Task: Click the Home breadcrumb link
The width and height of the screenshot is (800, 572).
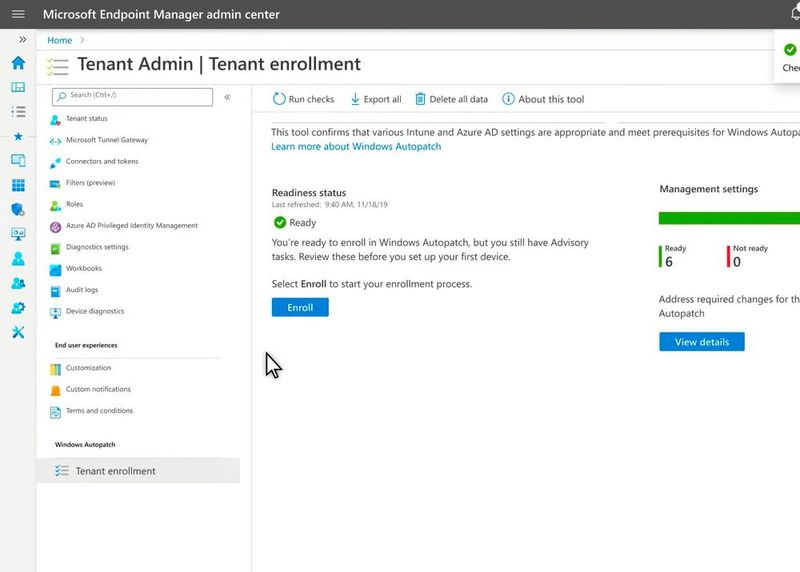Action: [60, 40]
